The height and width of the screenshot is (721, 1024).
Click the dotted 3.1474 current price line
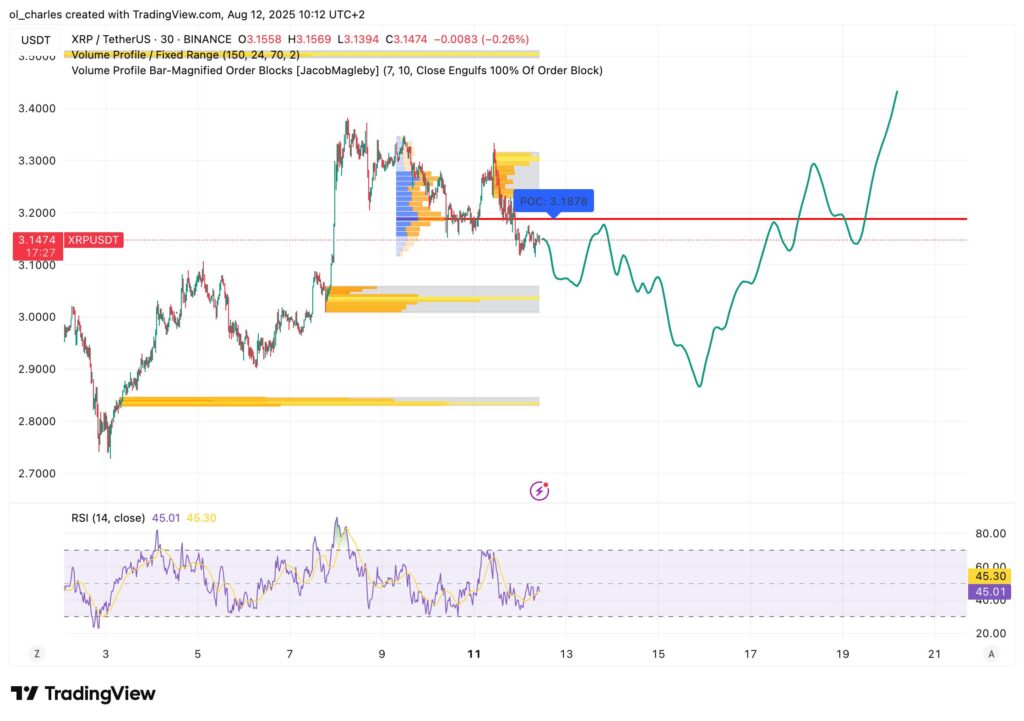pyautogui.click(x=700, y=239)
